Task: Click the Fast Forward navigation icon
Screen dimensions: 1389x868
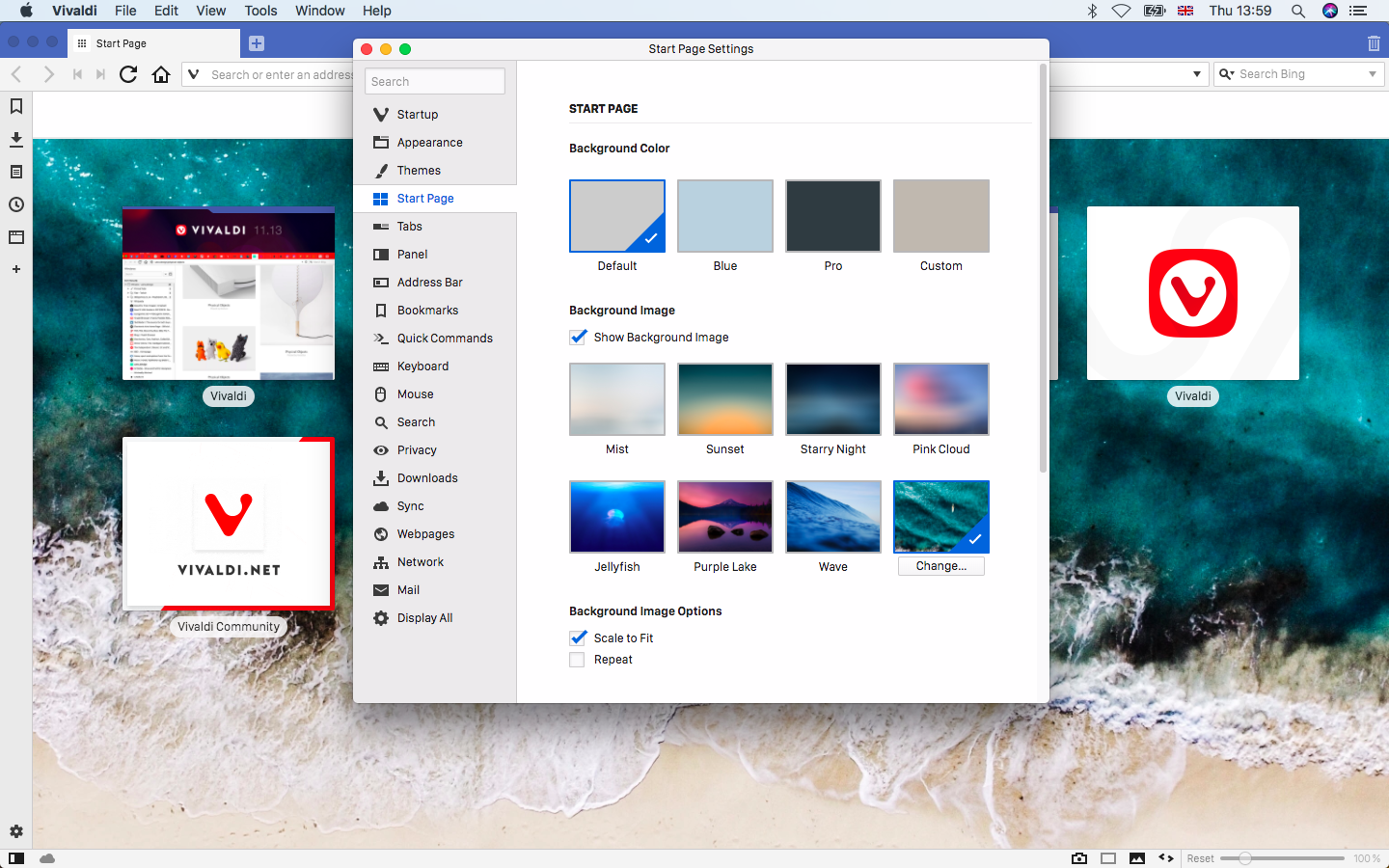Action: click(x=100, y=74)
